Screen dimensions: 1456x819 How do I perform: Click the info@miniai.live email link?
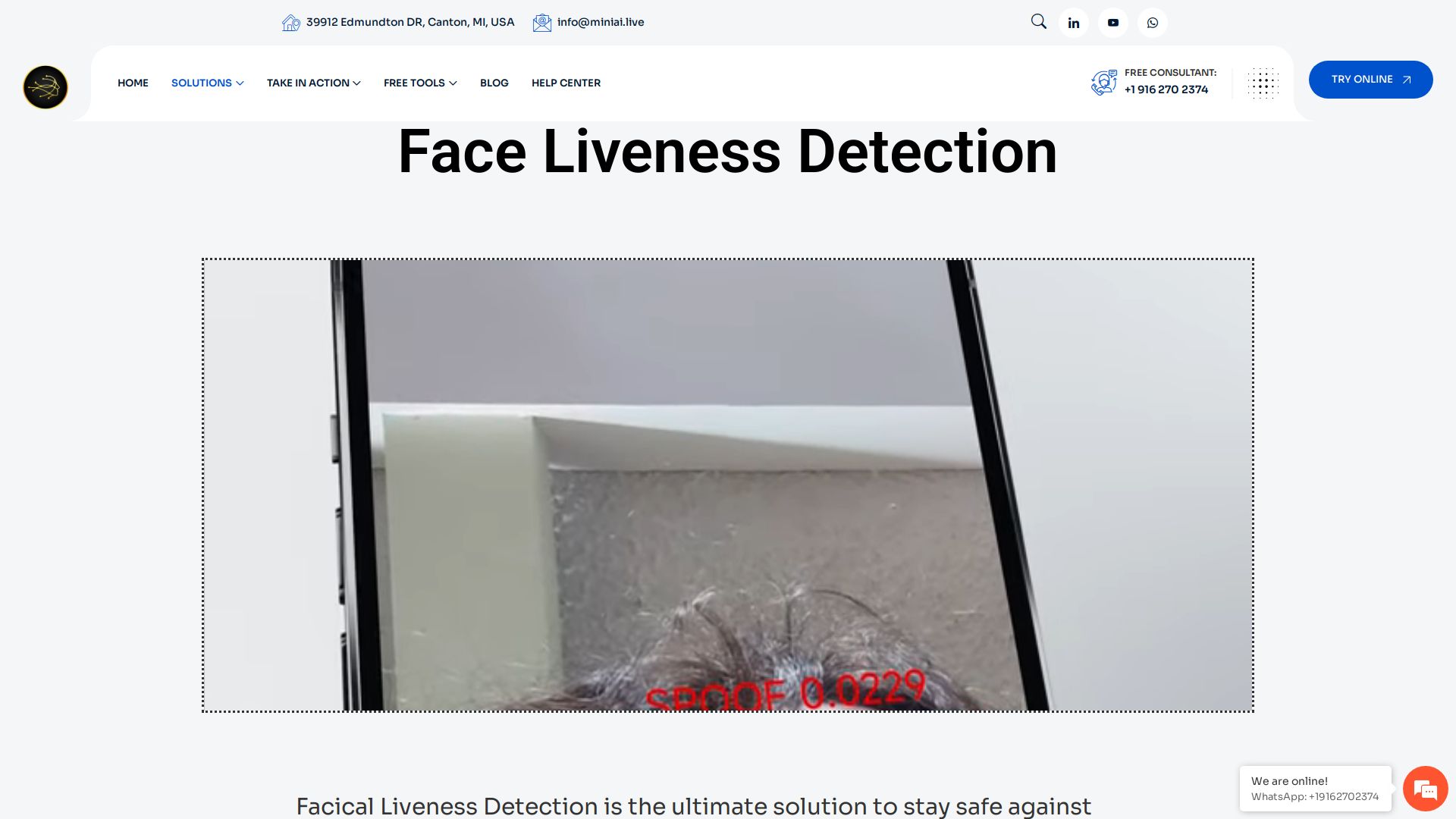click(600, 22)
